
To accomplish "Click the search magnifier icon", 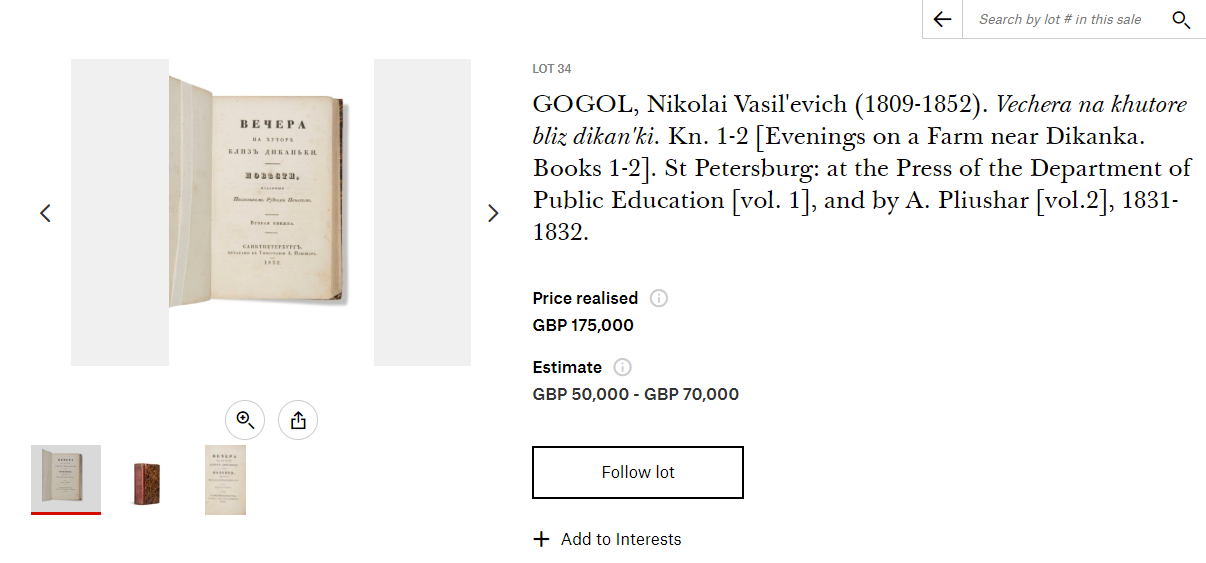I will 1181,19.
